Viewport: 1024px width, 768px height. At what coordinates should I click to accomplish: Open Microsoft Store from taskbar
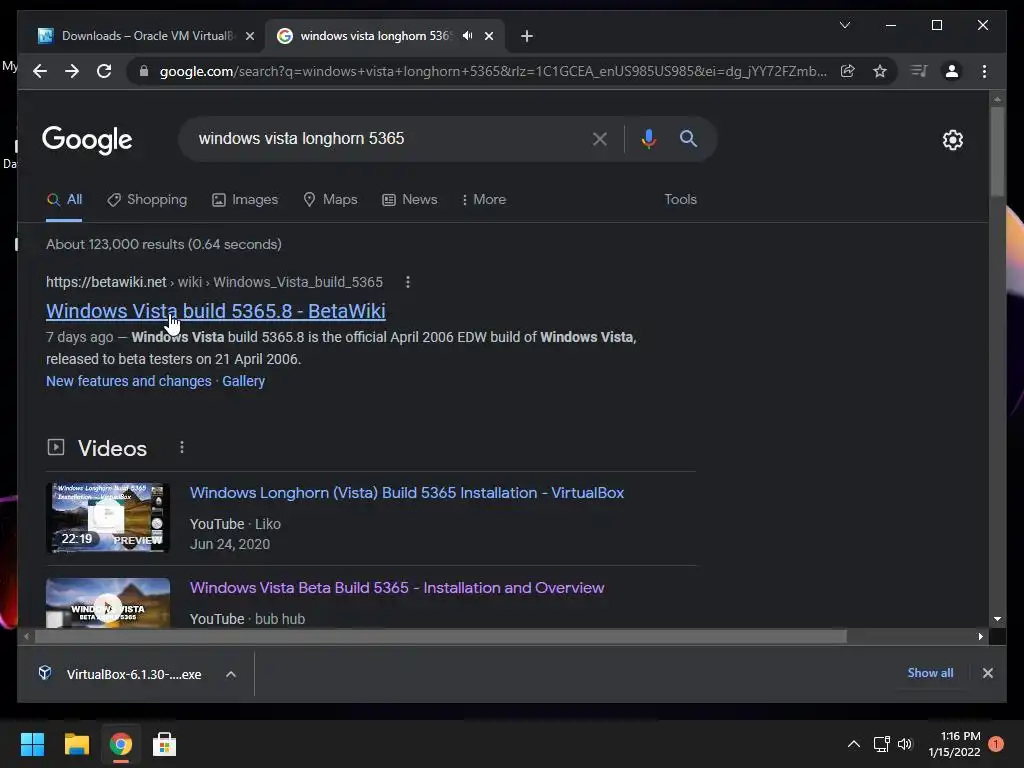tap(165, 744)
